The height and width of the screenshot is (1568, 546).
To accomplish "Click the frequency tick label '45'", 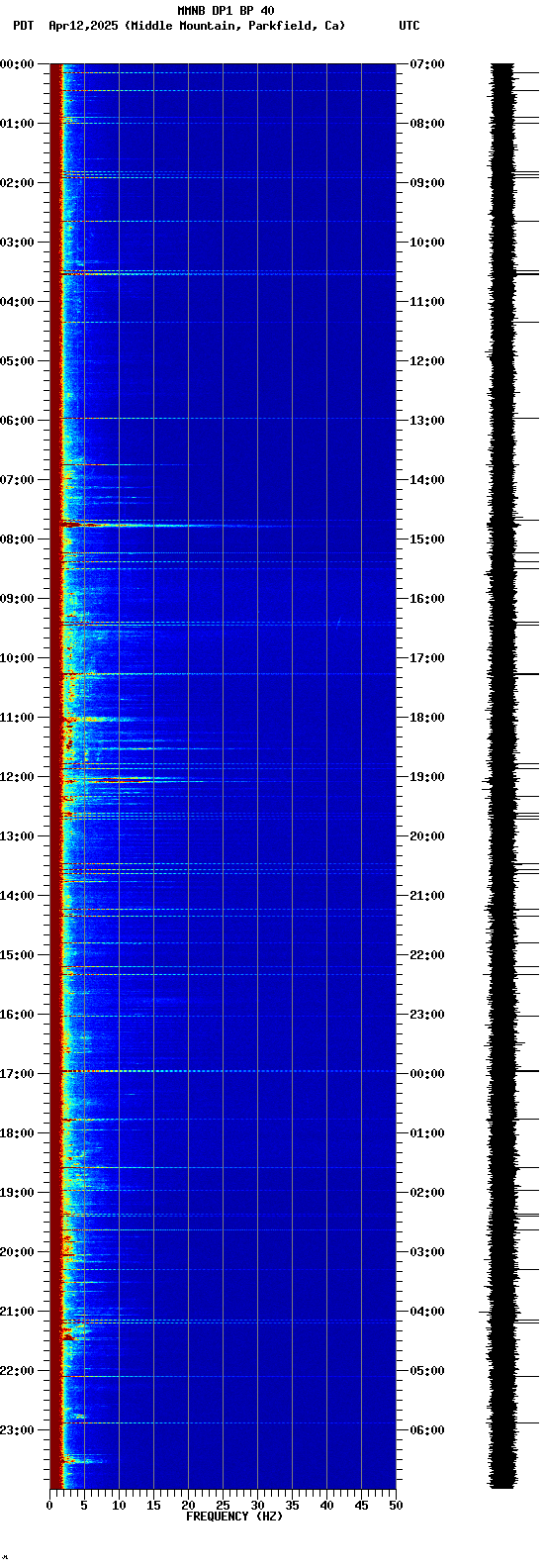I will pos(361,1506).
